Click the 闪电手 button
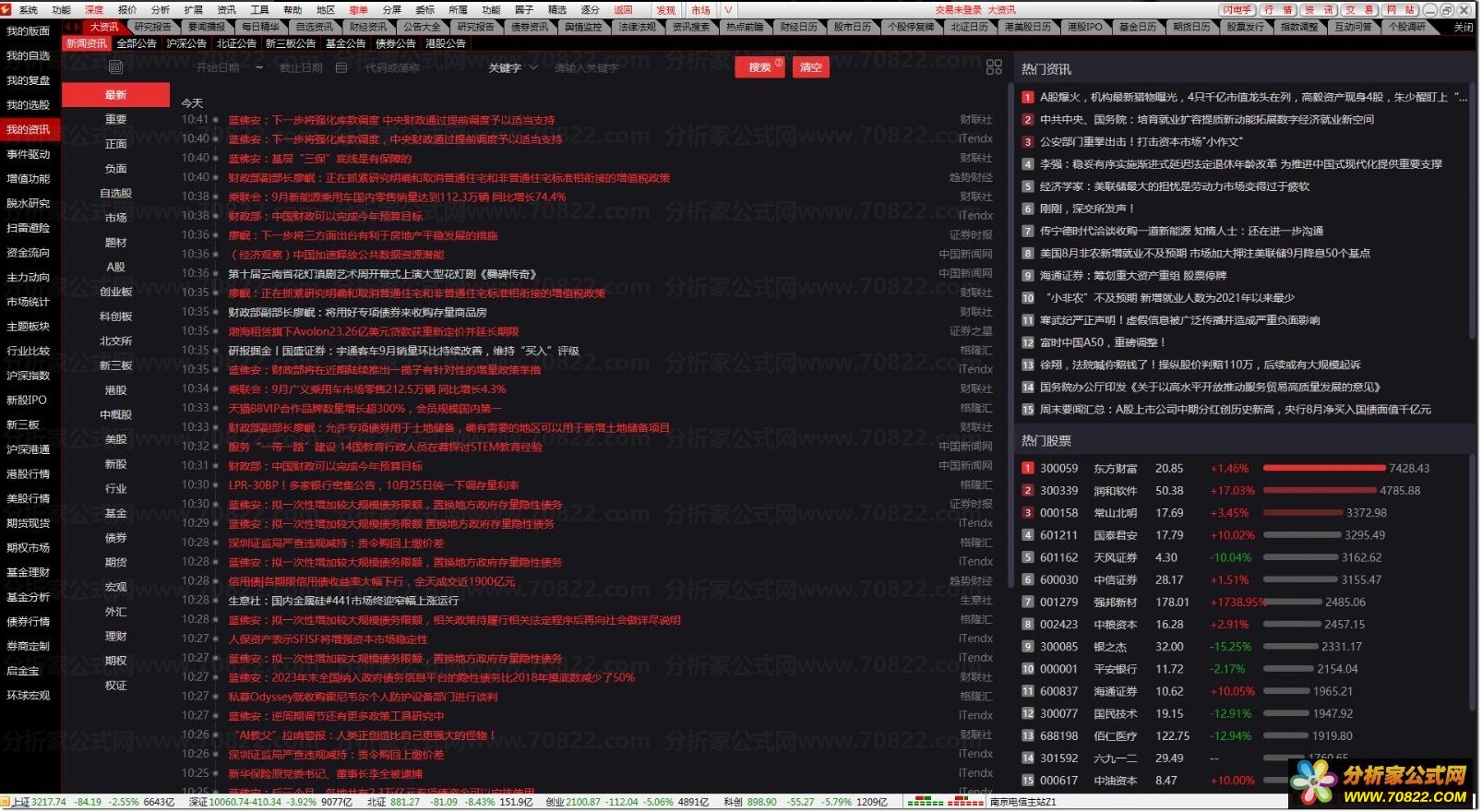 [x=1237, y=9]
